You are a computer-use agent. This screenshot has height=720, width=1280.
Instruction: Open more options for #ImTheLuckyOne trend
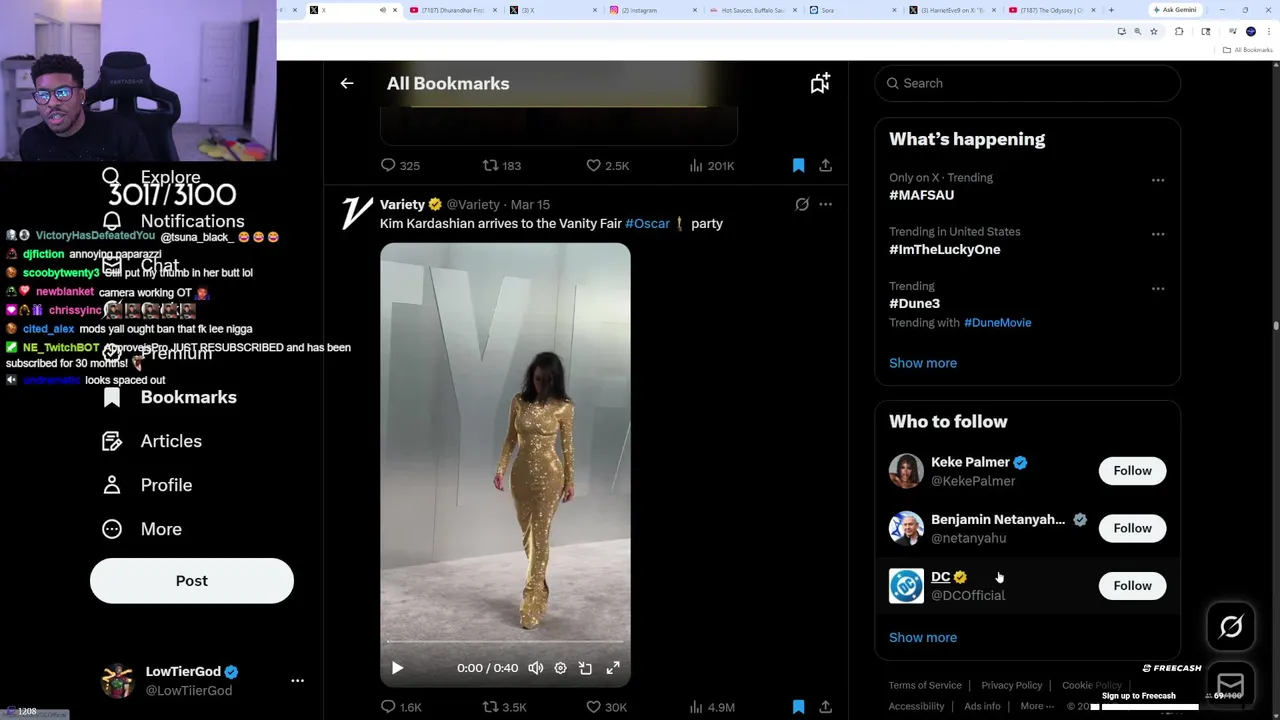pos(1158,234)
